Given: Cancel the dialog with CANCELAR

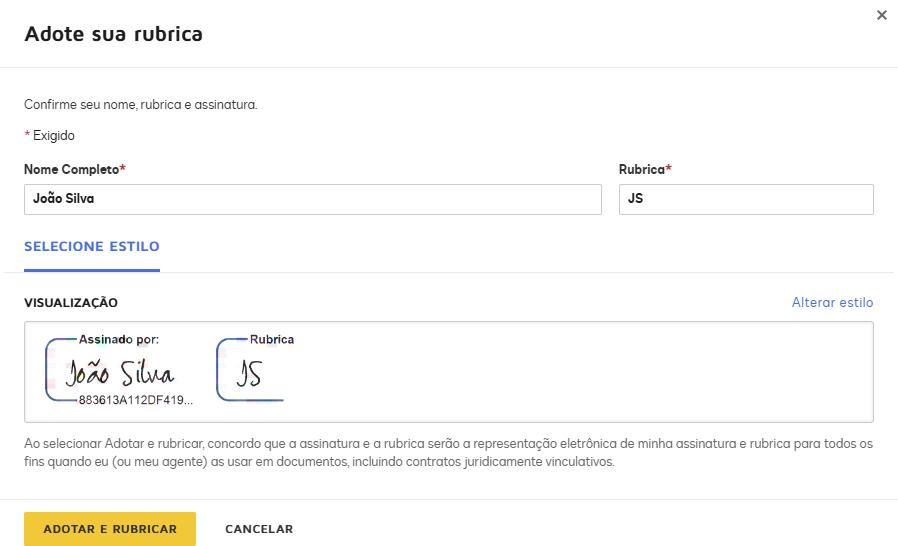Looking at the screenshot, I should tap(259, 529).
